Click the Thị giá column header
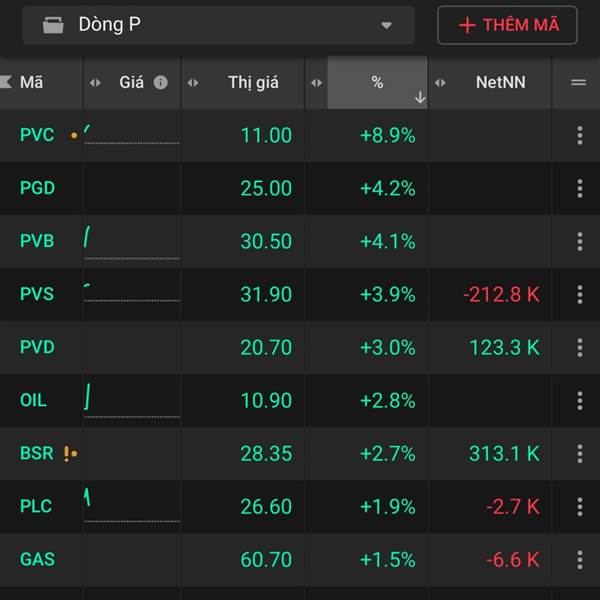This screenshot has height=600, width=600. [x=253, y=83]
